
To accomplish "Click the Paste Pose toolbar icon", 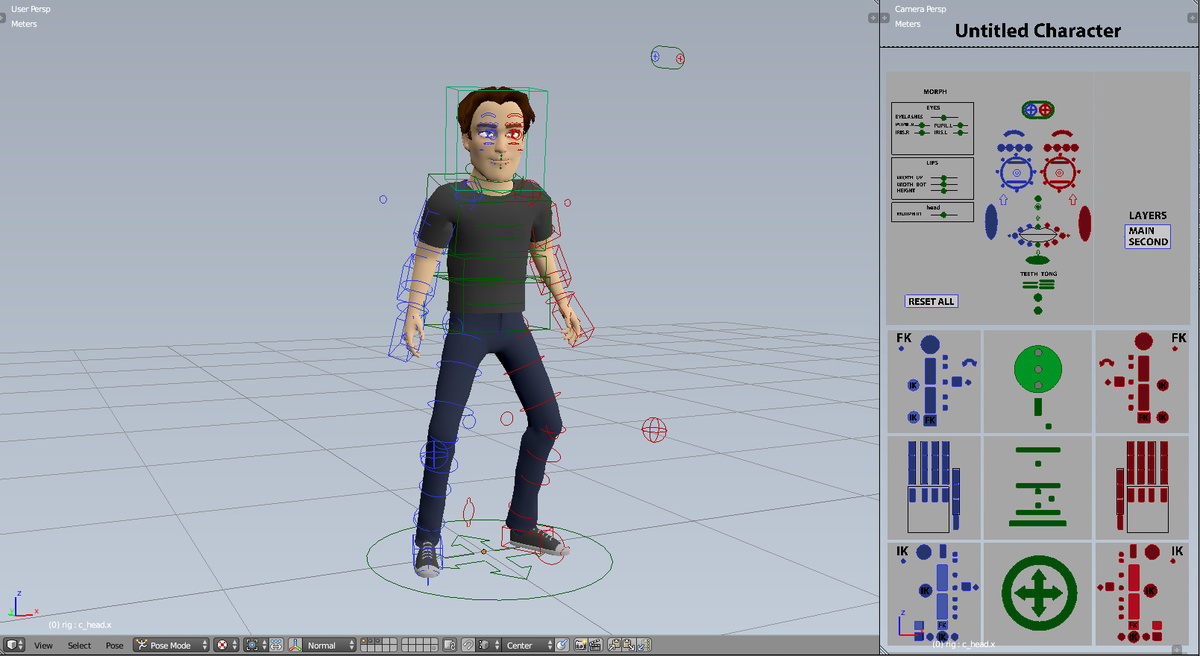I will [x=627, y=645].
